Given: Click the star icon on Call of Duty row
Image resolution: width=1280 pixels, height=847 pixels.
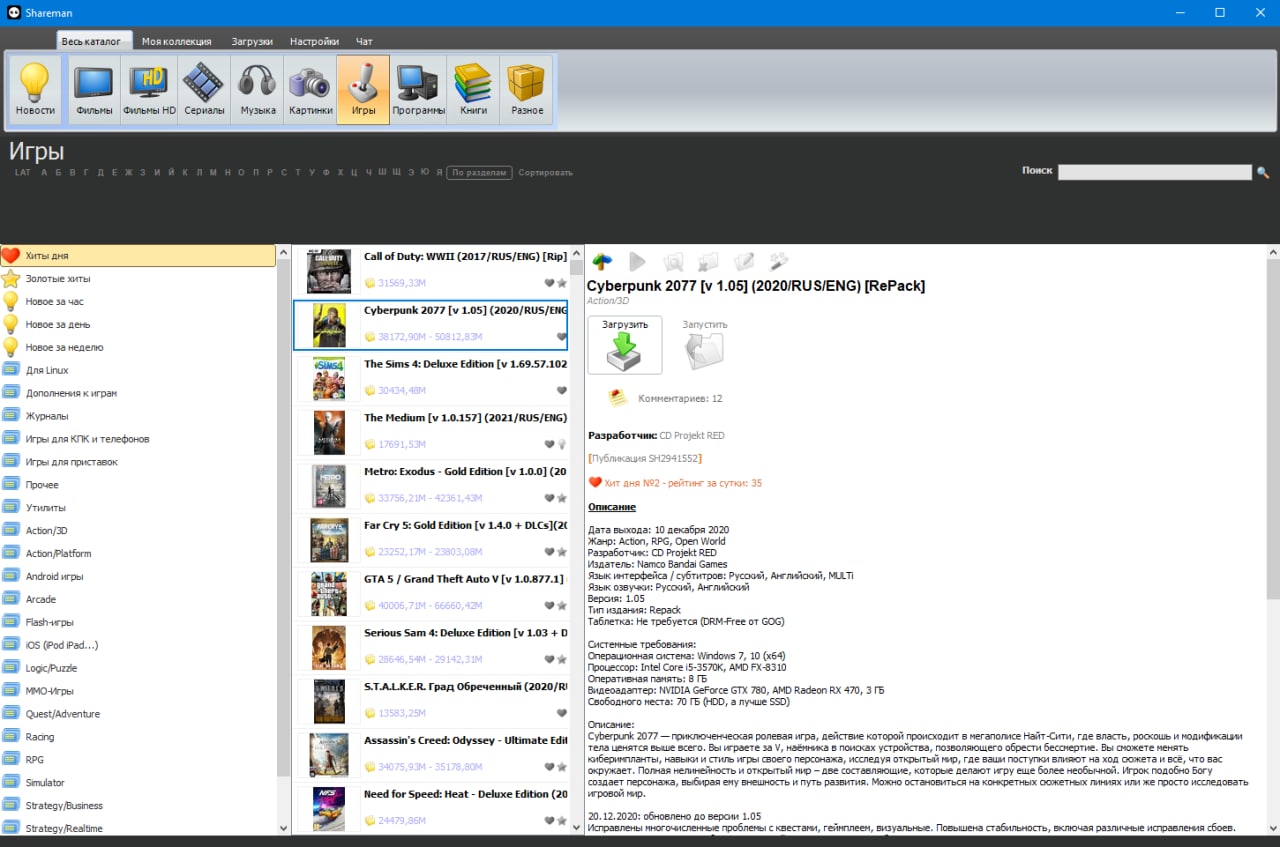Looking at the screenshot, I should pos(562,283).
